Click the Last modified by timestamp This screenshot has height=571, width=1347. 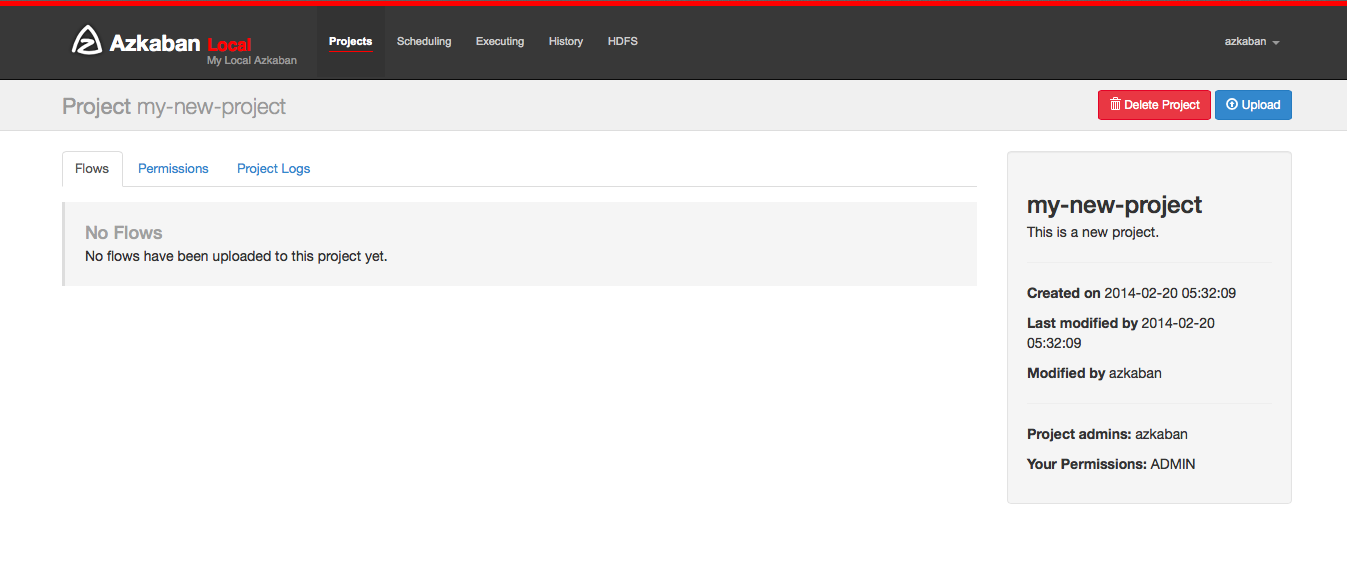coord(1121,333)
